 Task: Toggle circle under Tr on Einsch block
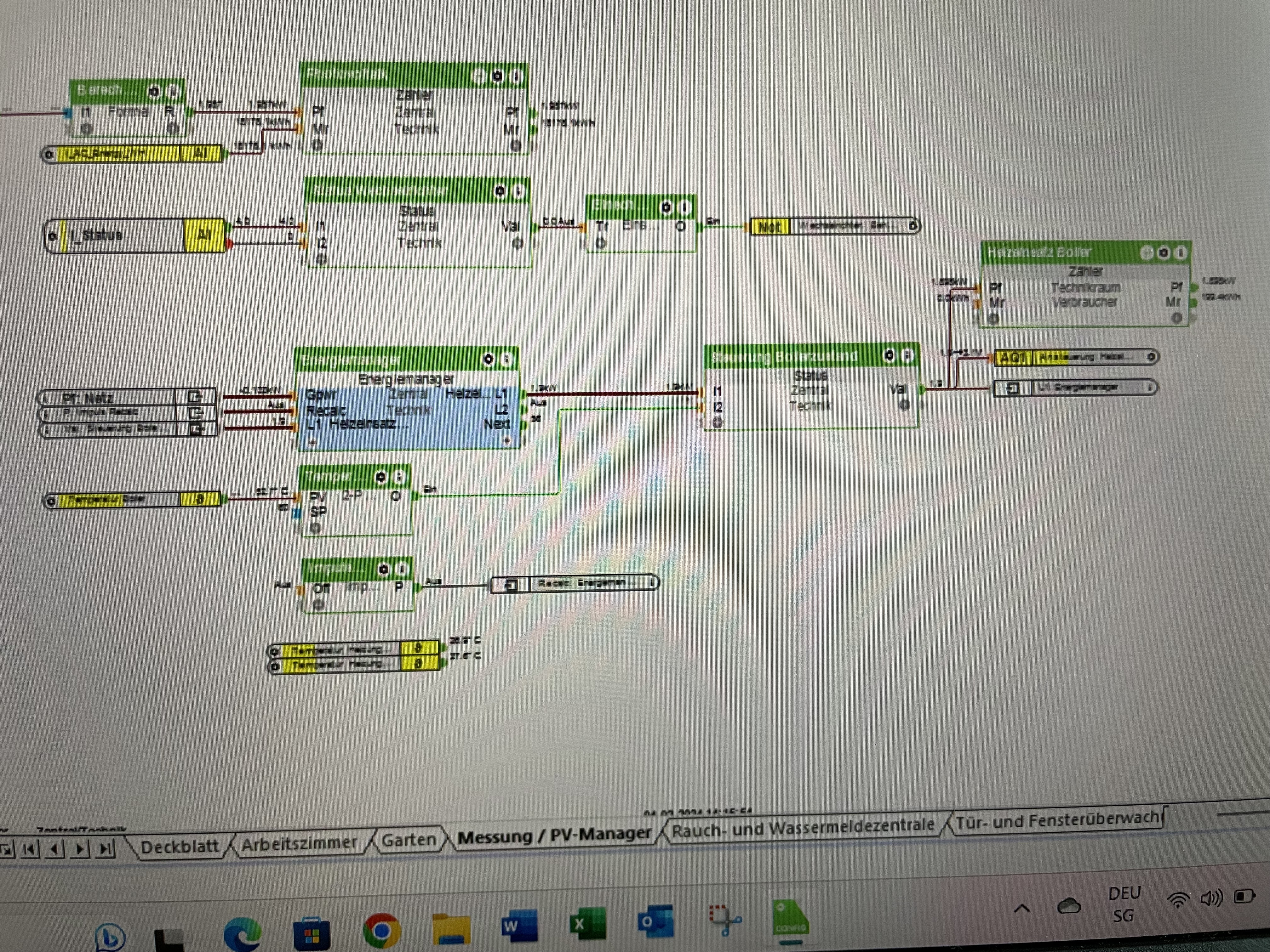601,243
